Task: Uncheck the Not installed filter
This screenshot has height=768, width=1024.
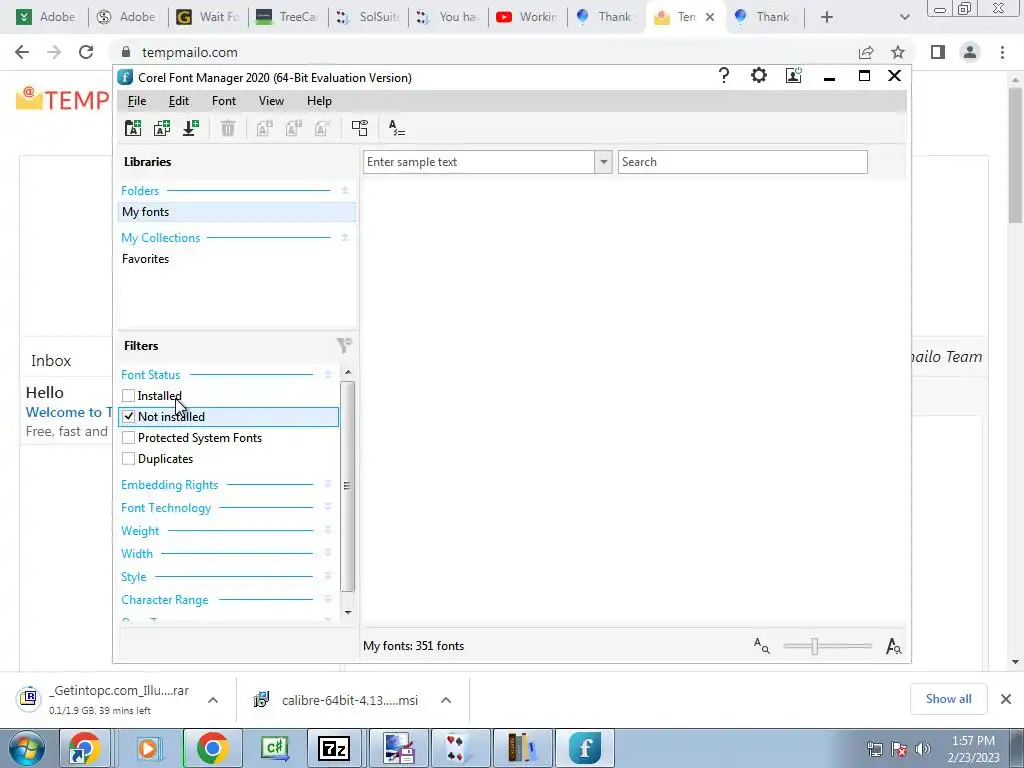Action: pyautogui.click(x=129, y=417)
